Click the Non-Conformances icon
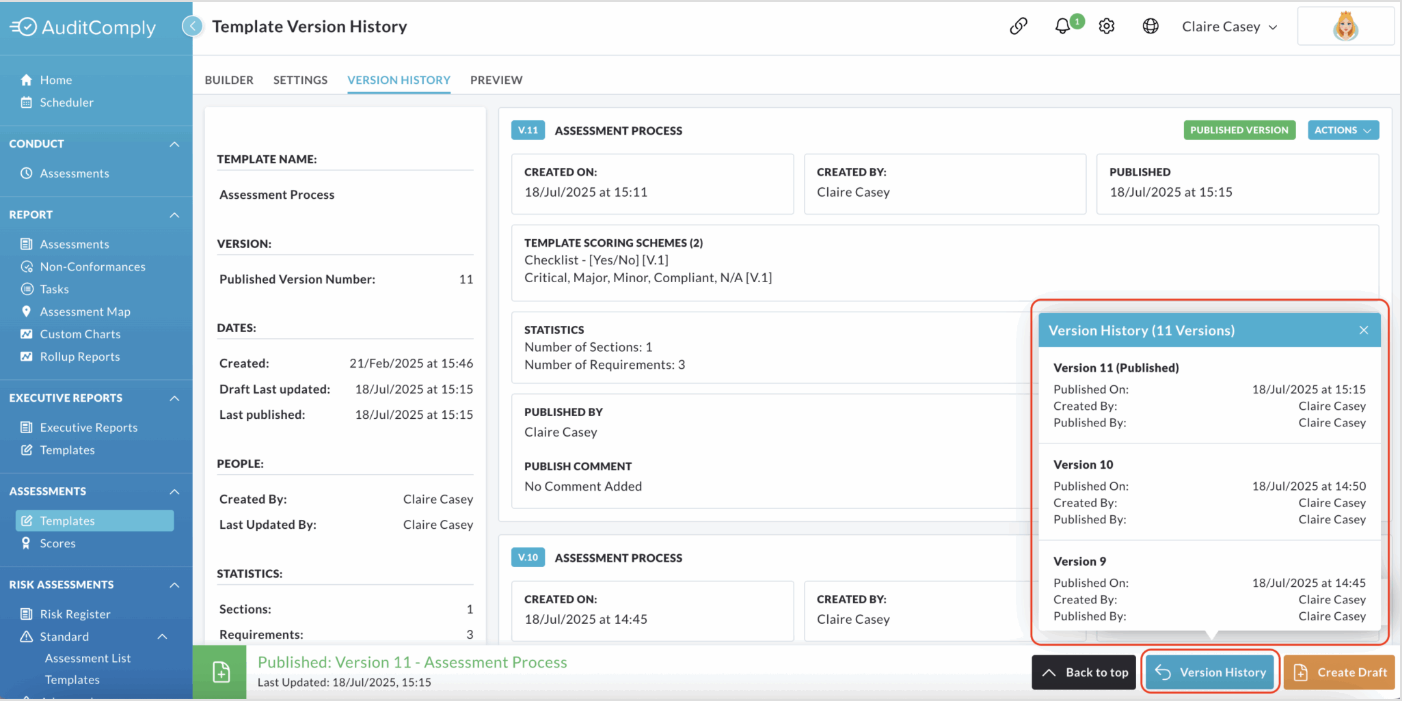 point(27,267)
